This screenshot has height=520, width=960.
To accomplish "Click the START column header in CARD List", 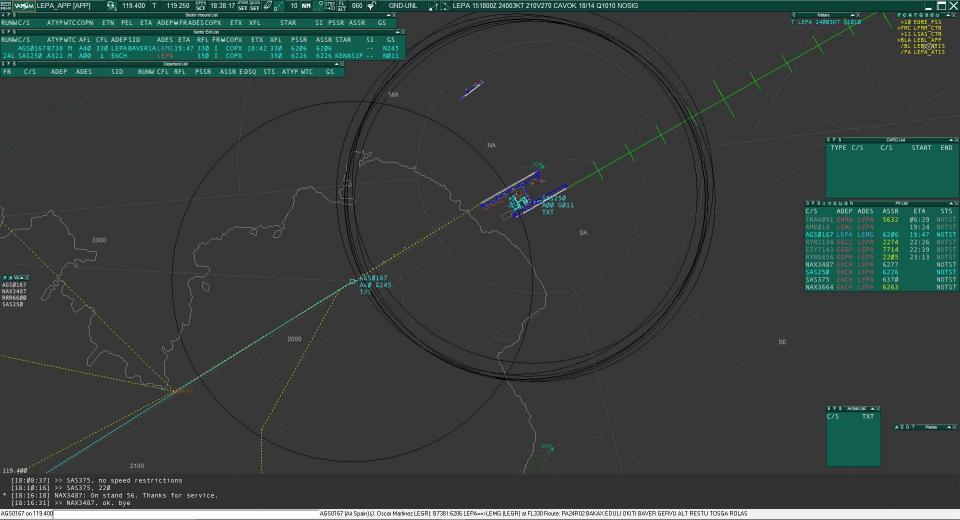I will tap(921, 148).
